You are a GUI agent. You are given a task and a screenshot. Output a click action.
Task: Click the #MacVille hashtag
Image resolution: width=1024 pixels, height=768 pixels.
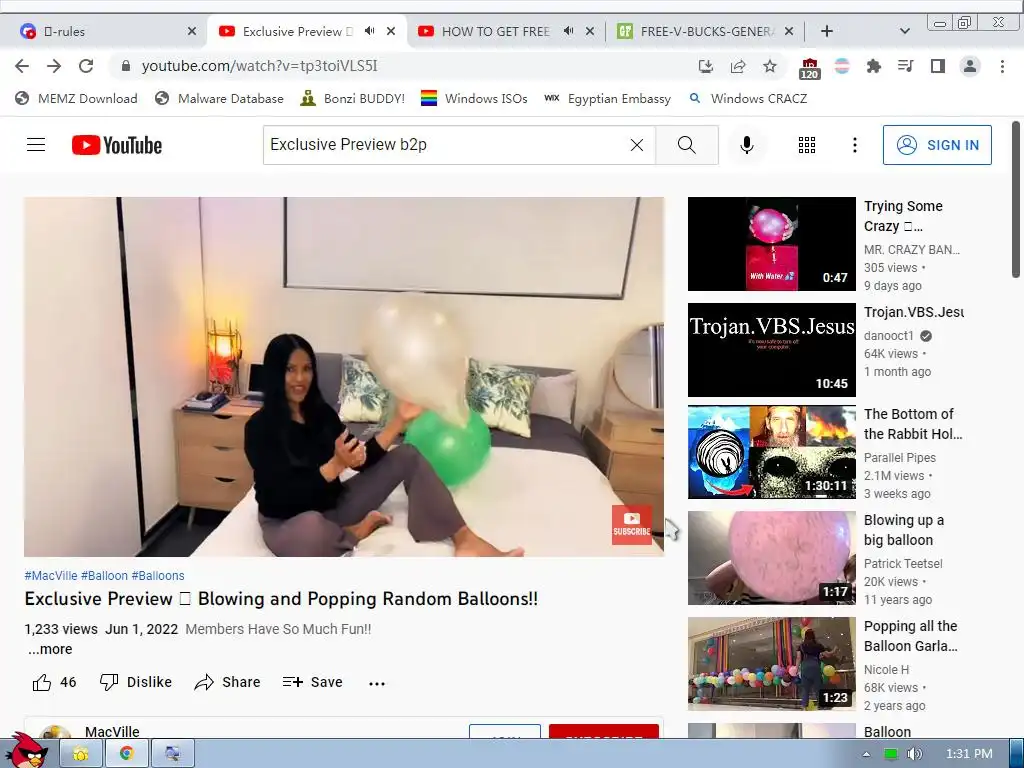pyautogui.click(x=51, y=575)
